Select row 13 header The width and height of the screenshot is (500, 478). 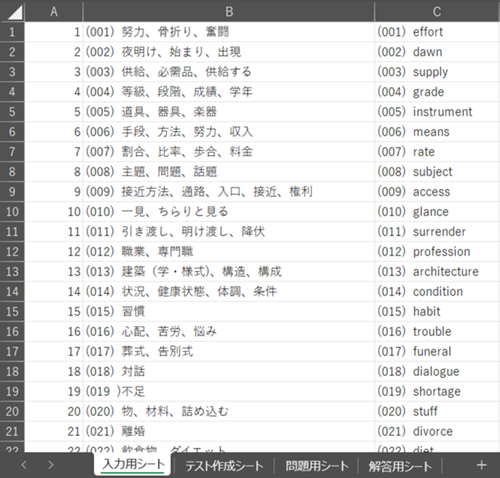pos(12,271)
